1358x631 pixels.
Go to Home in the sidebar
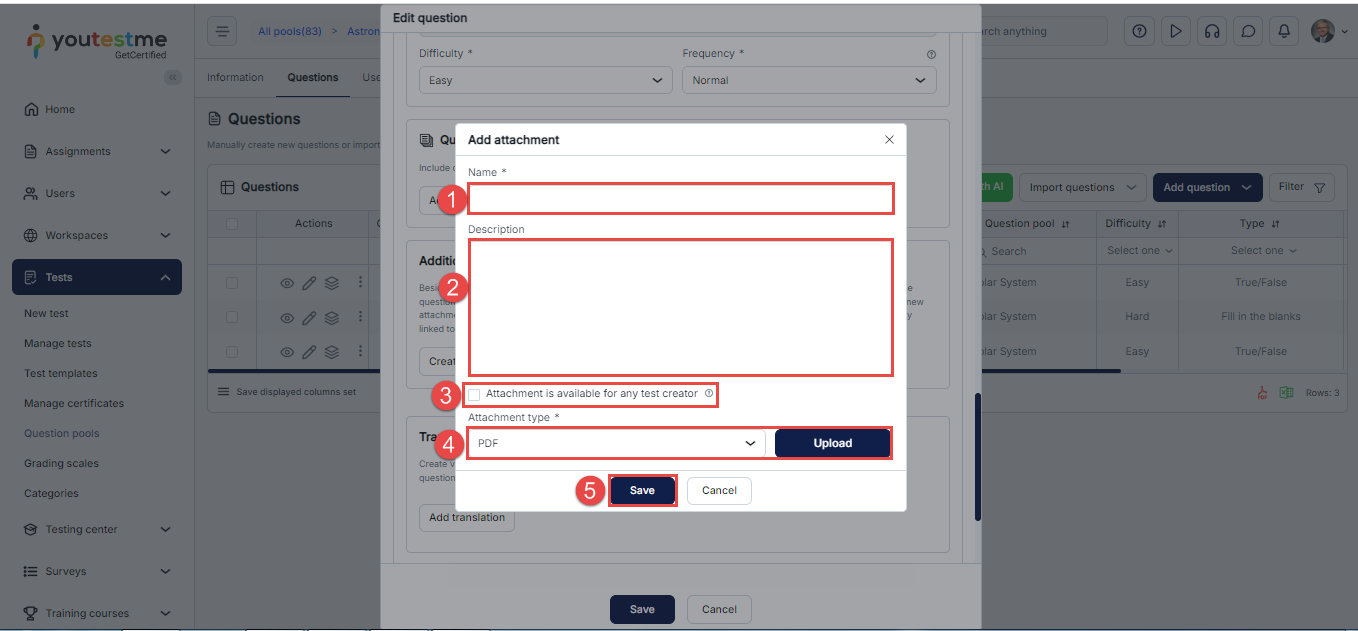(x=60, y=110)
